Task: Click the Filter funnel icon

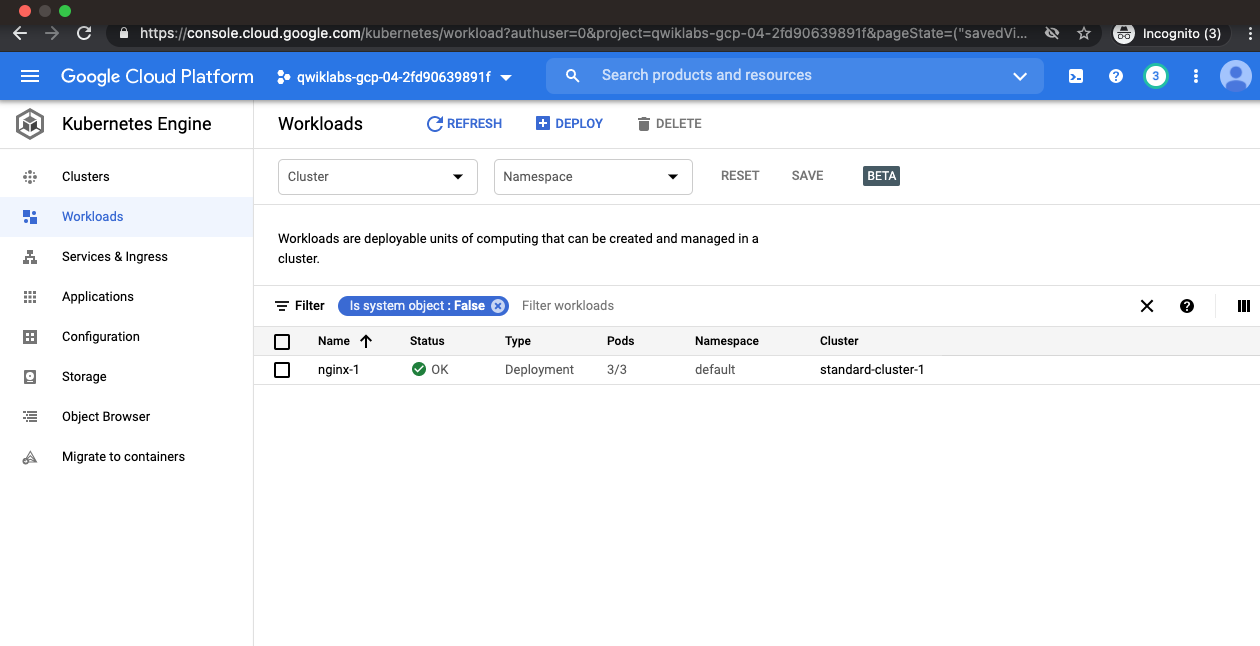Action: tap(282, 306)
